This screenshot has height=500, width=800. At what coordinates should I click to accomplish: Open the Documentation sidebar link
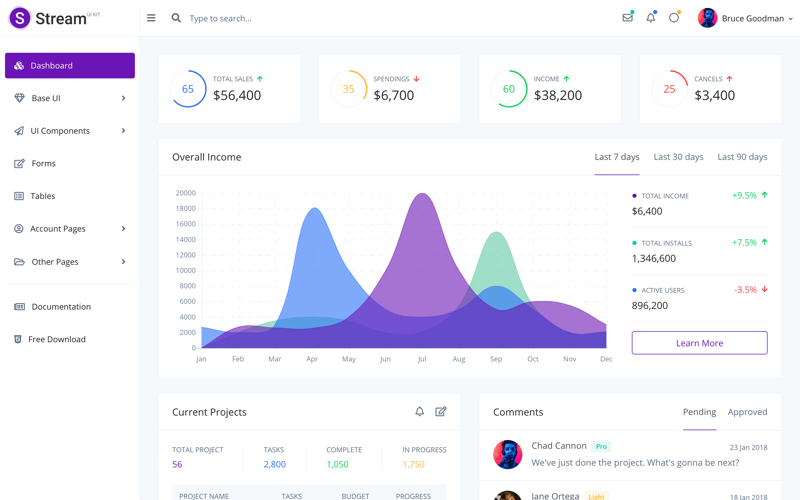pos(60,307)
